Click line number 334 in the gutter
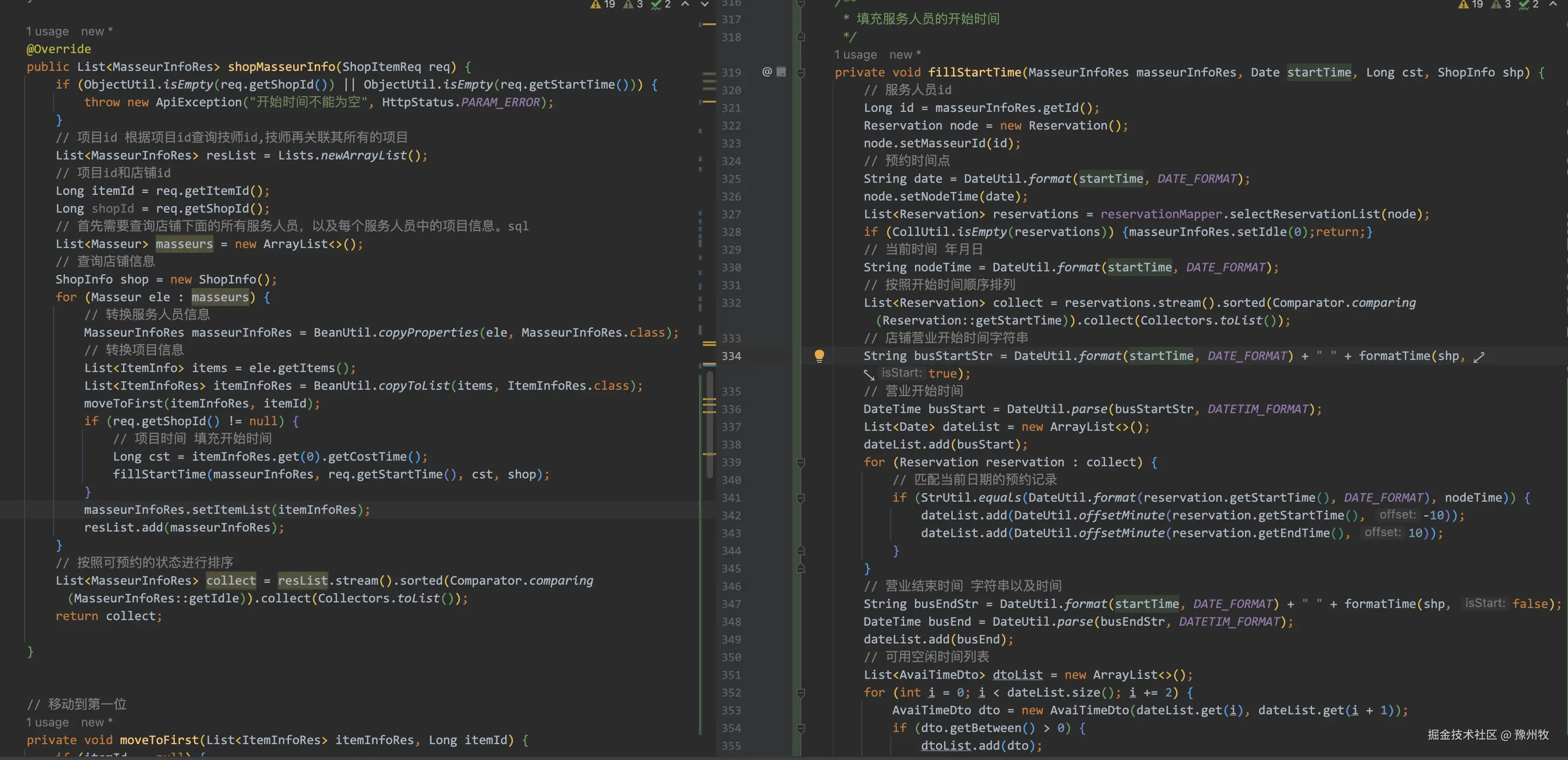Image resolution: width=1568 pixels, height=760 pixels. click(x=731, y=356)
